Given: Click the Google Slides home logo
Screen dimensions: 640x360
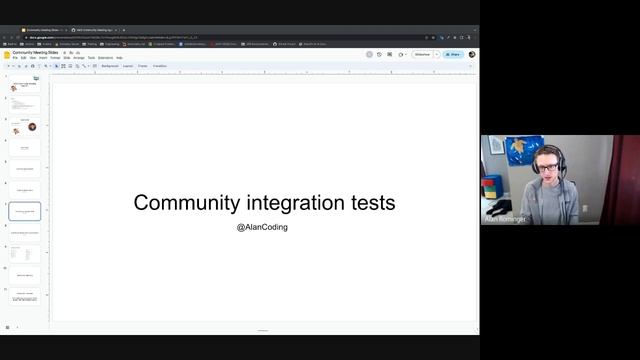Looking at the screenshot, I should pyautogui.click(x=7, y=55).
